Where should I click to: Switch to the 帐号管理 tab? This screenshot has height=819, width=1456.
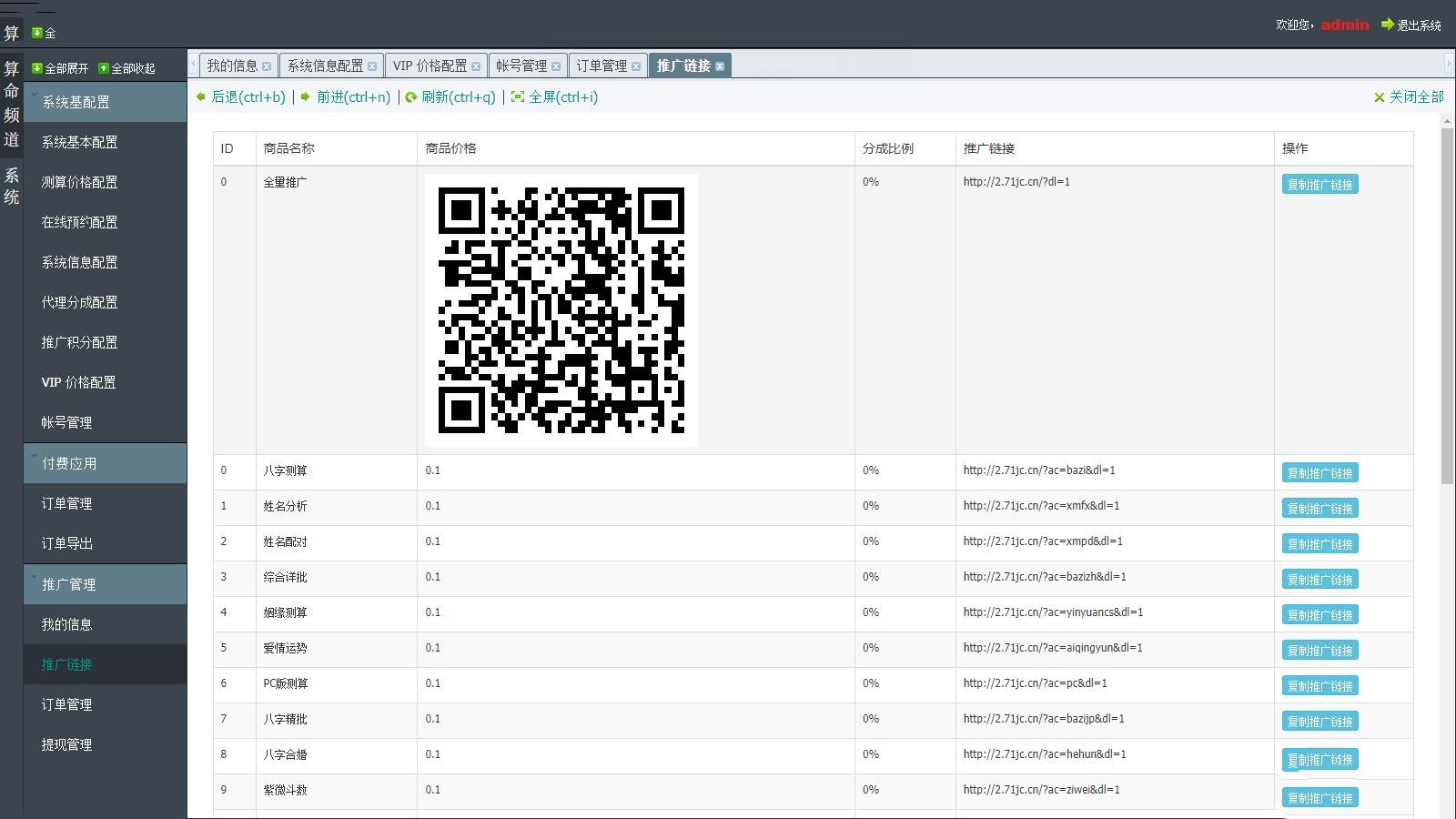[x=521, y=66]
